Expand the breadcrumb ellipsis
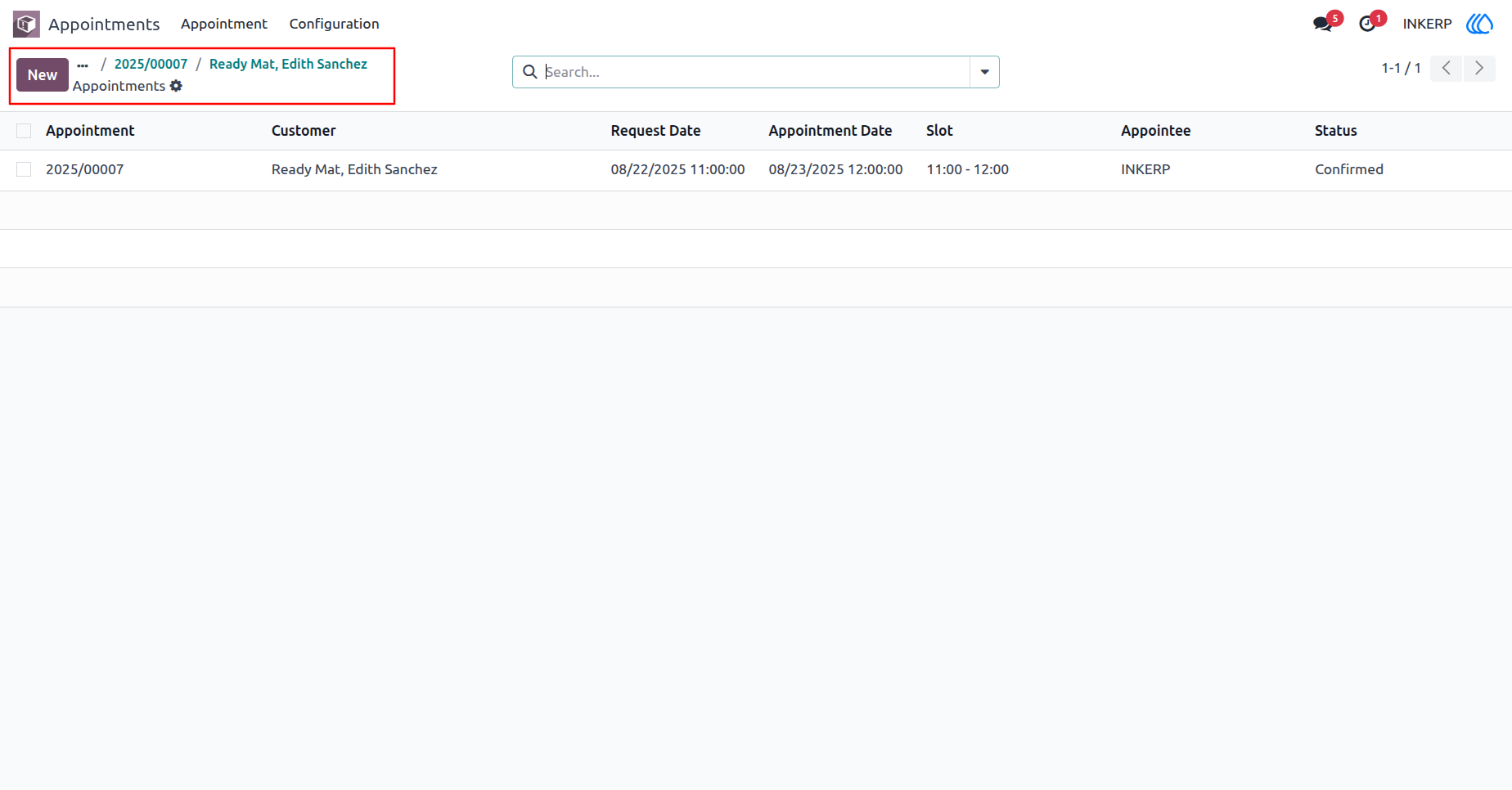 (x=83, y=65)
